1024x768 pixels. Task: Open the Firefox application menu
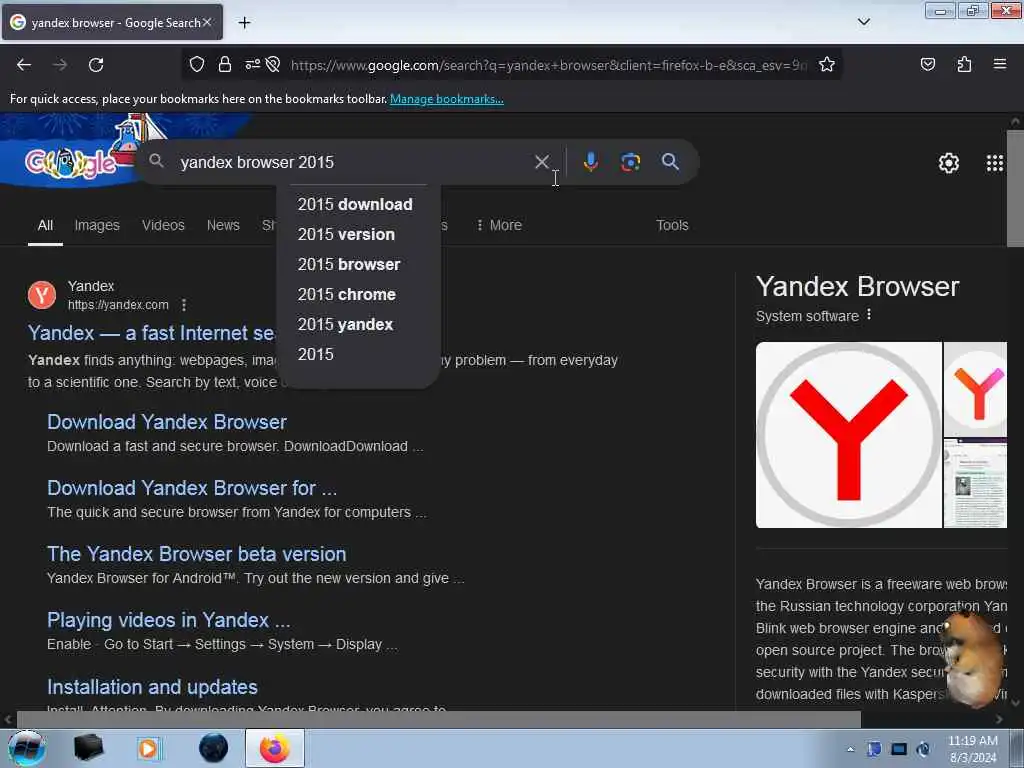(x=999, y=64)
